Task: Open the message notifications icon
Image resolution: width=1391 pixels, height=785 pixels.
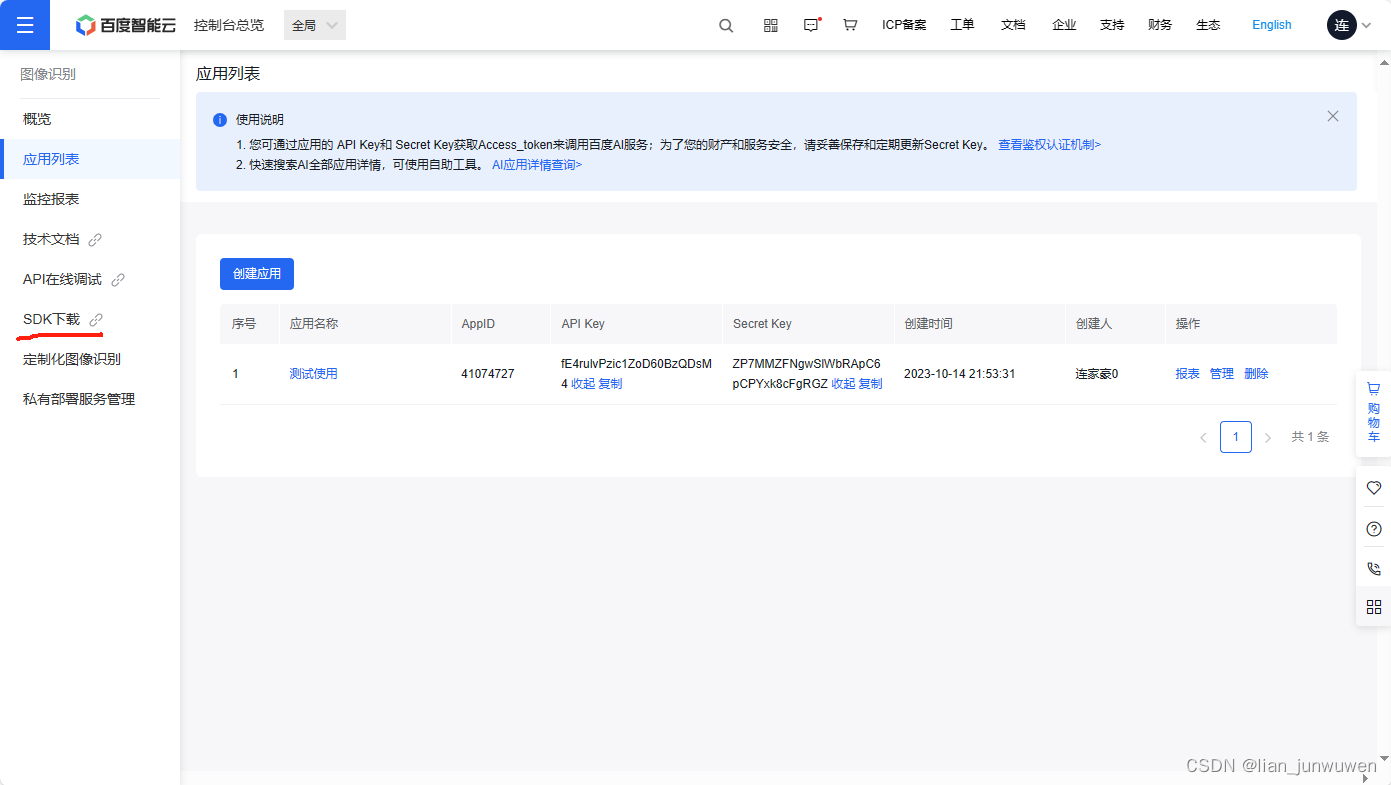Action: coord(811,25)
